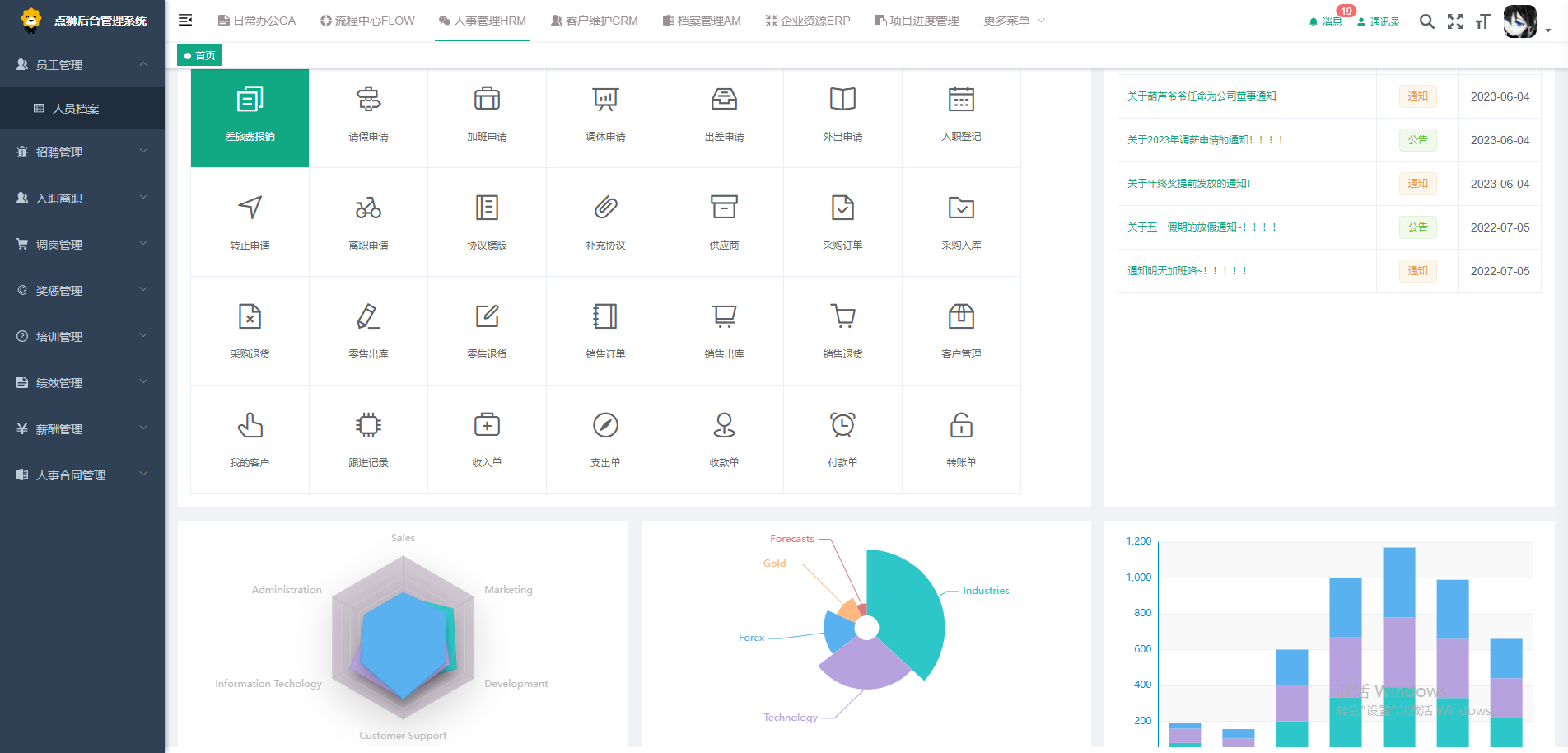
Task: Switch to 日常办公OA menu
Action: (x=256, y=21)
